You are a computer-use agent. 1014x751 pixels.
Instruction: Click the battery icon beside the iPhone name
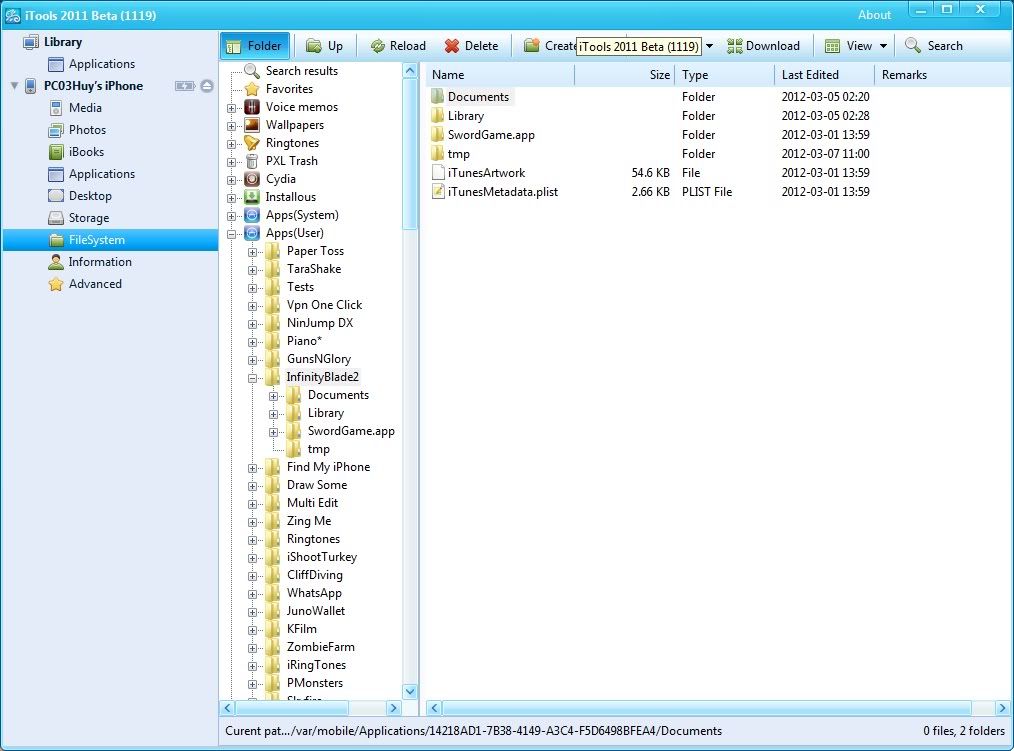tap(185, 85)
